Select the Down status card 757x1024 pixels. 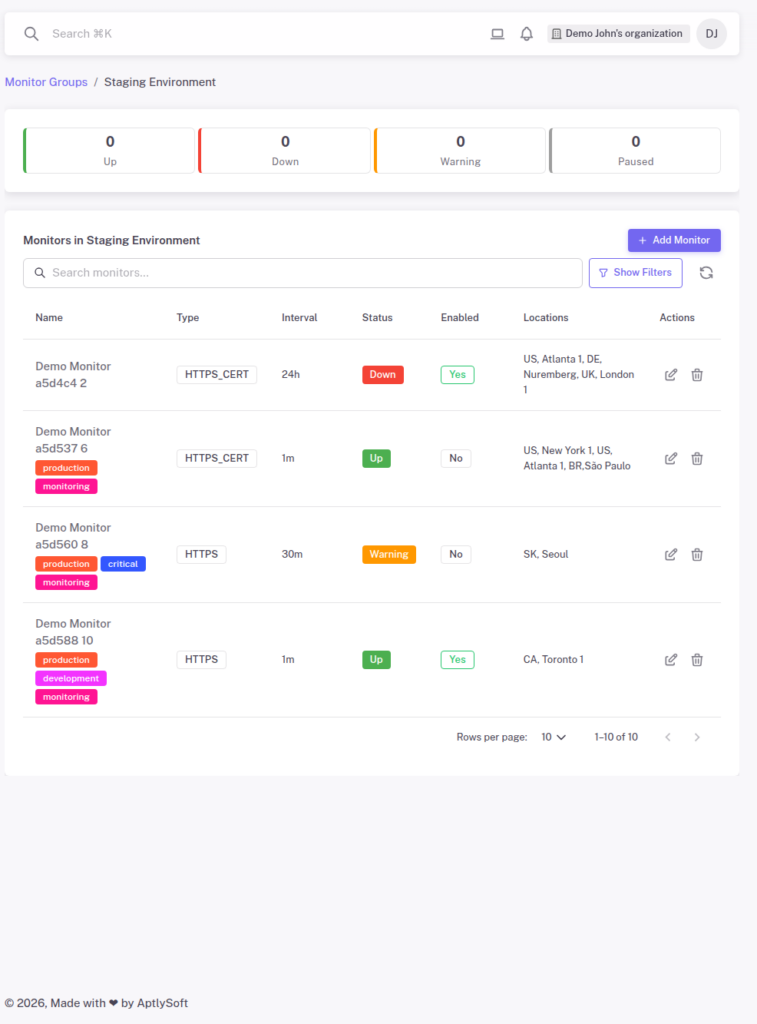point(284,151)
